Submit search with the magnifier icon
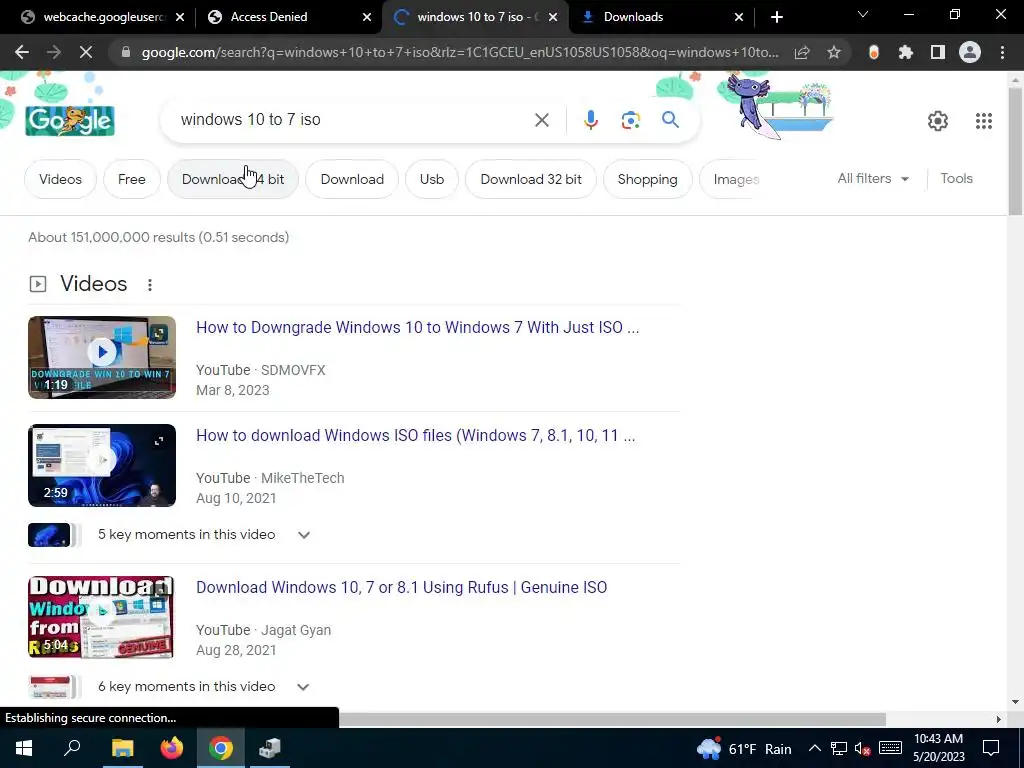Screen dimensions: 1024x768 coord(670,120)
